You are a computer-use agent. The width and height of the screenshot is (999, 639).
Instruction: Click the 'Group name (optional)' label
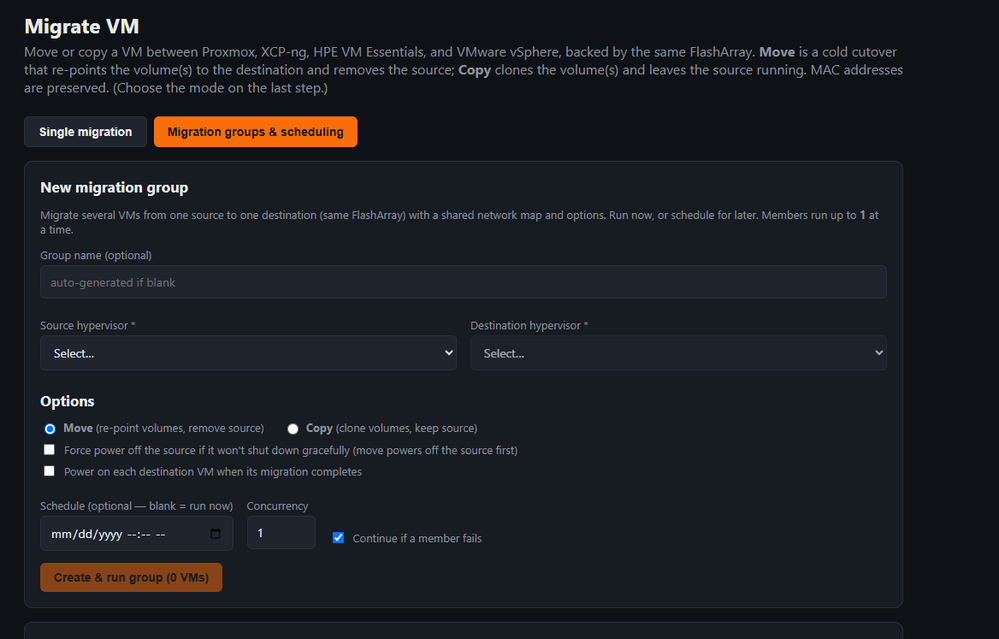tap(96, 255)
